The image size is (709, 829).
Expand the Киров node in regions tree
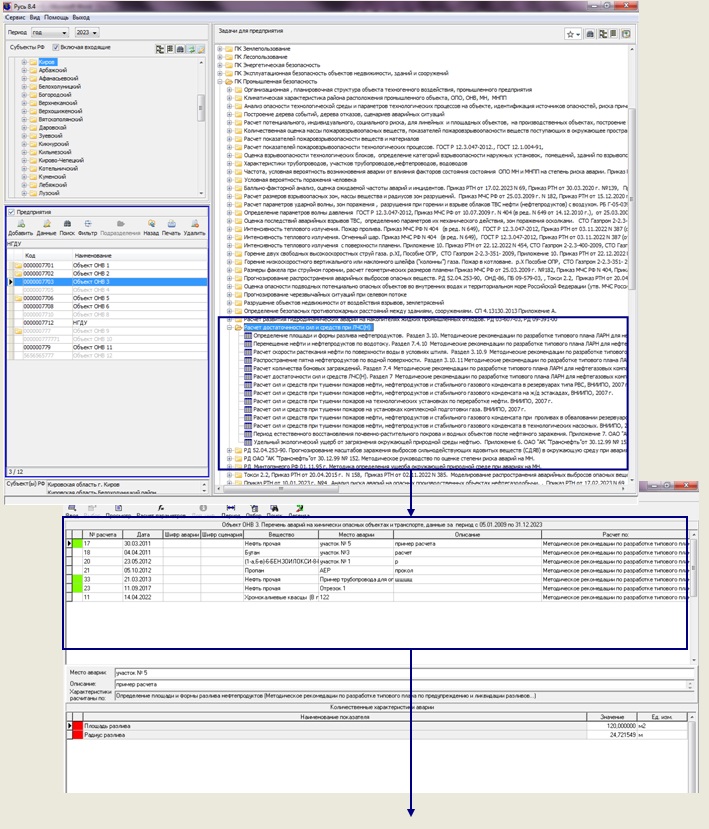coord(24,62)
